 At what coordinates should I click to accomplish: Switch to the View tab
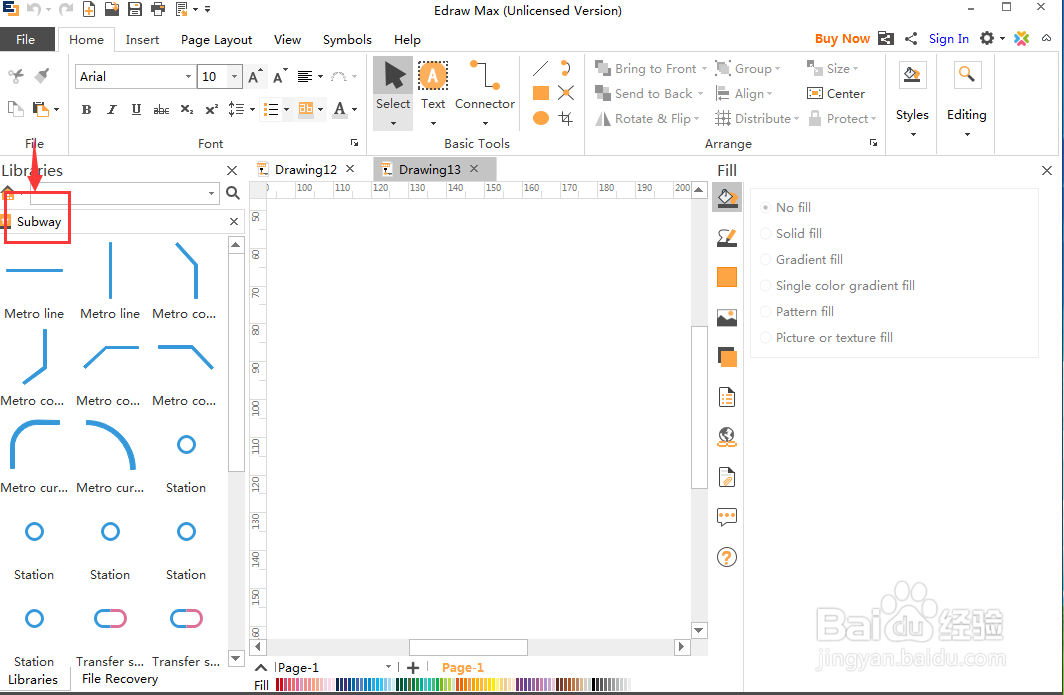tap(287, 39)
